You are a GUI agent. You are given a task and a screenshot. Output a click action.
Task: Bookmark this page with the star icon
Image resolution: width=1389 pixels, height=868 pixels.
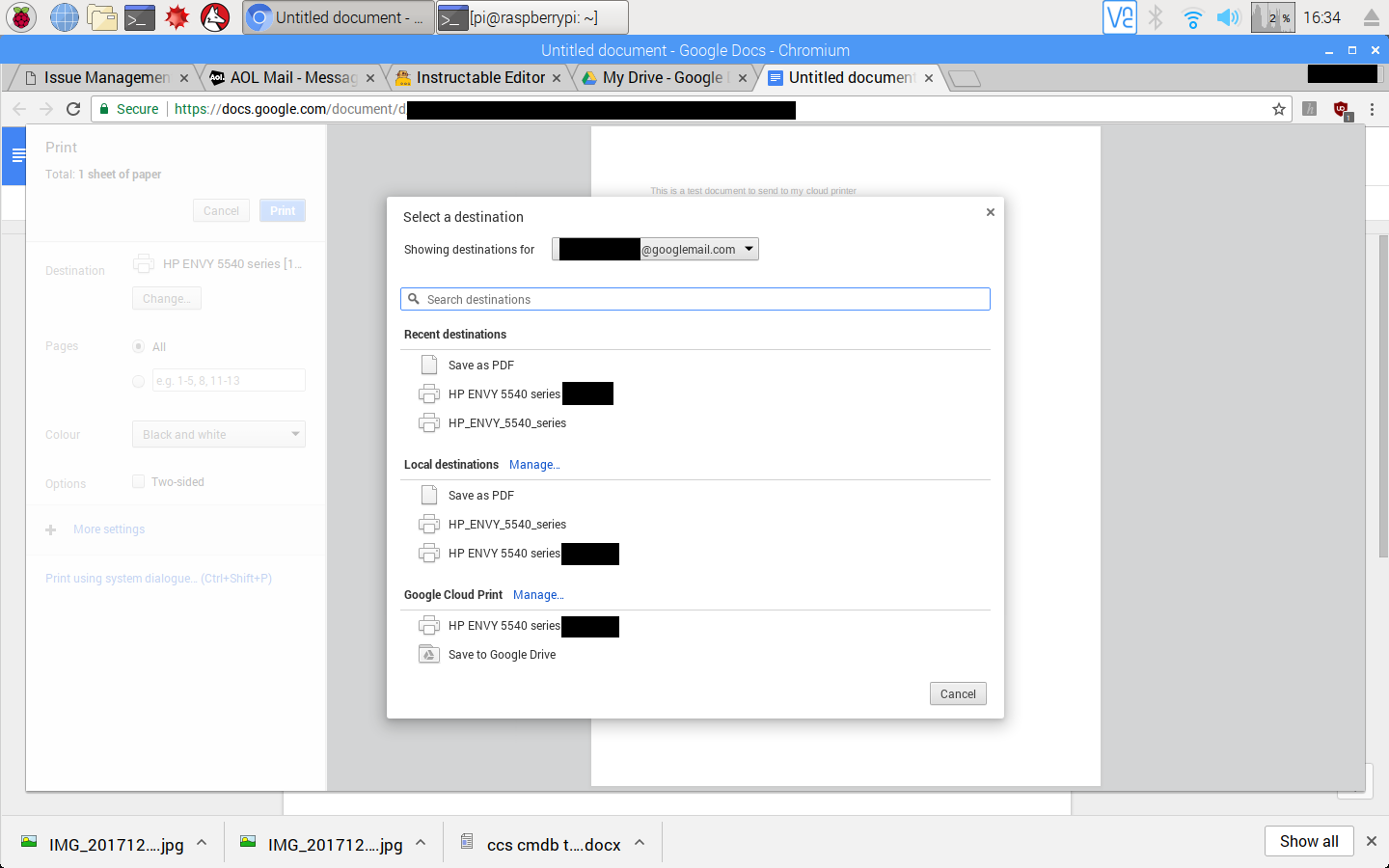[x=1279, y=109]
